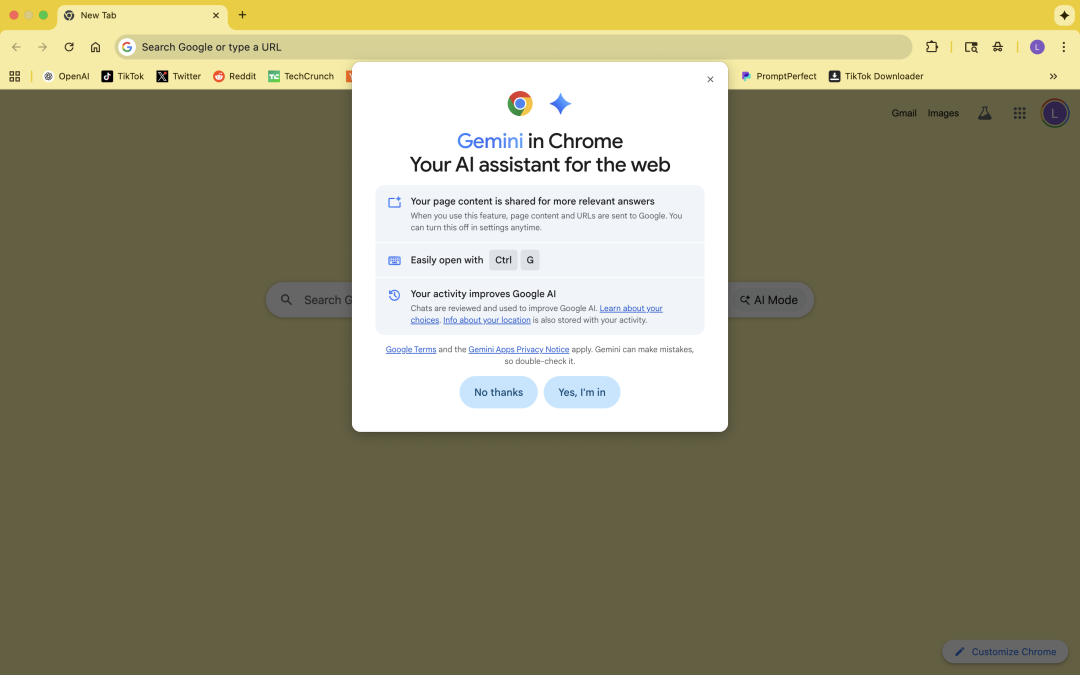Open the bookmarks apps grid icon

tap(15, 76)
